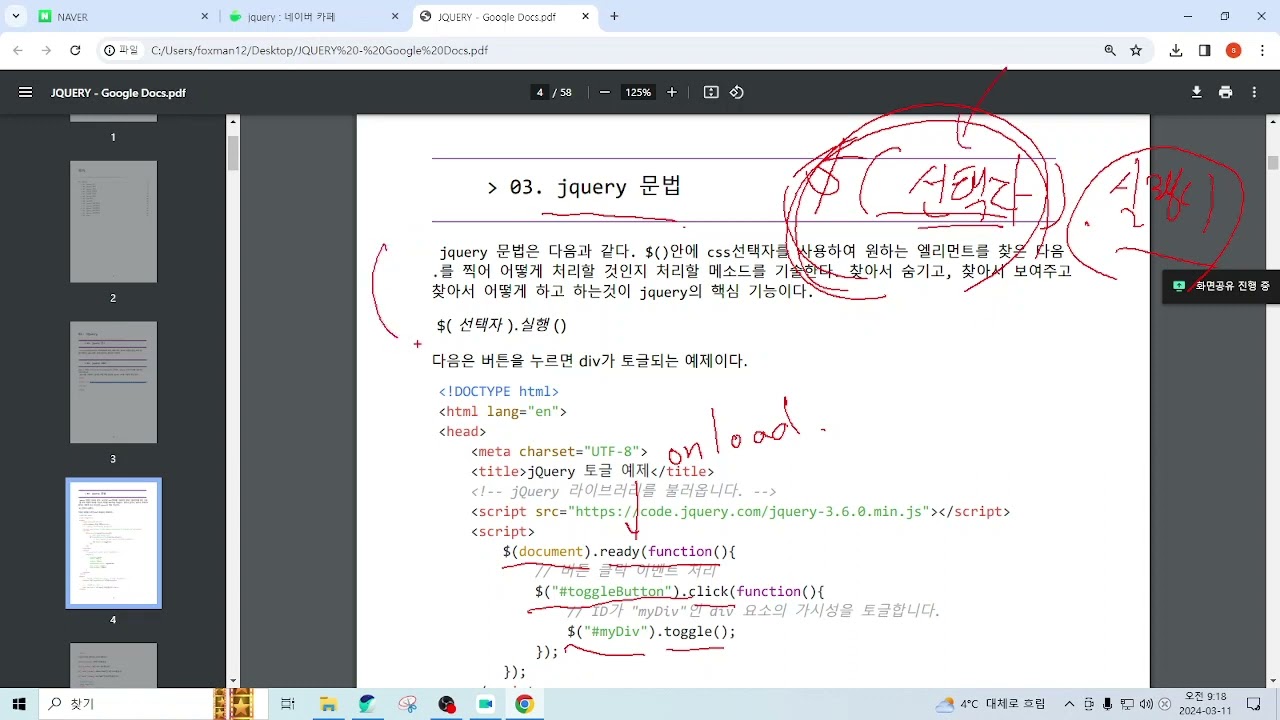
Task: Click the fit to page icon
Action: (x=711, y=92)
